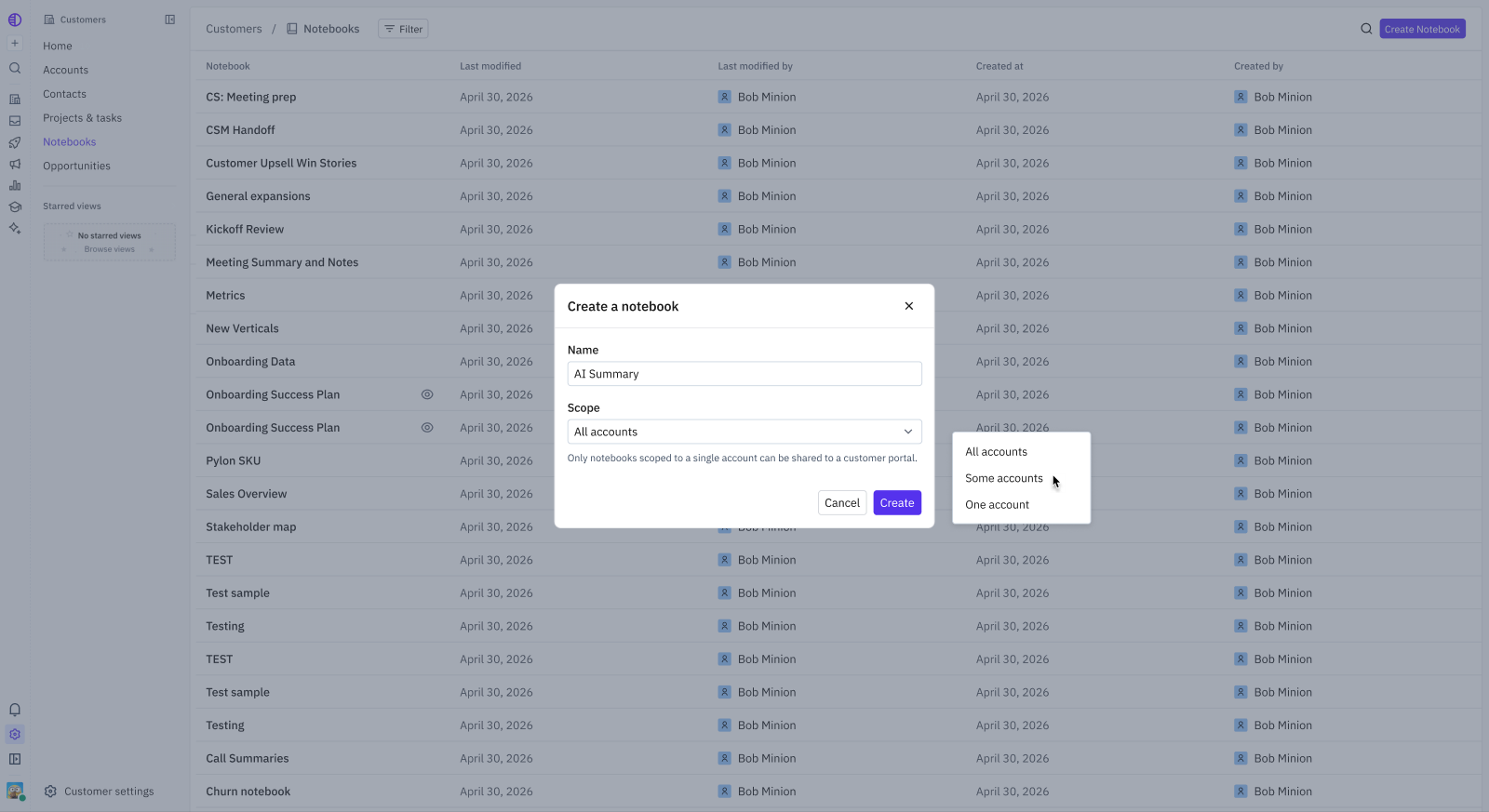Open the Call Summaries notebook
Viewport: 1489px width, 812px height.
click(248, 758)
